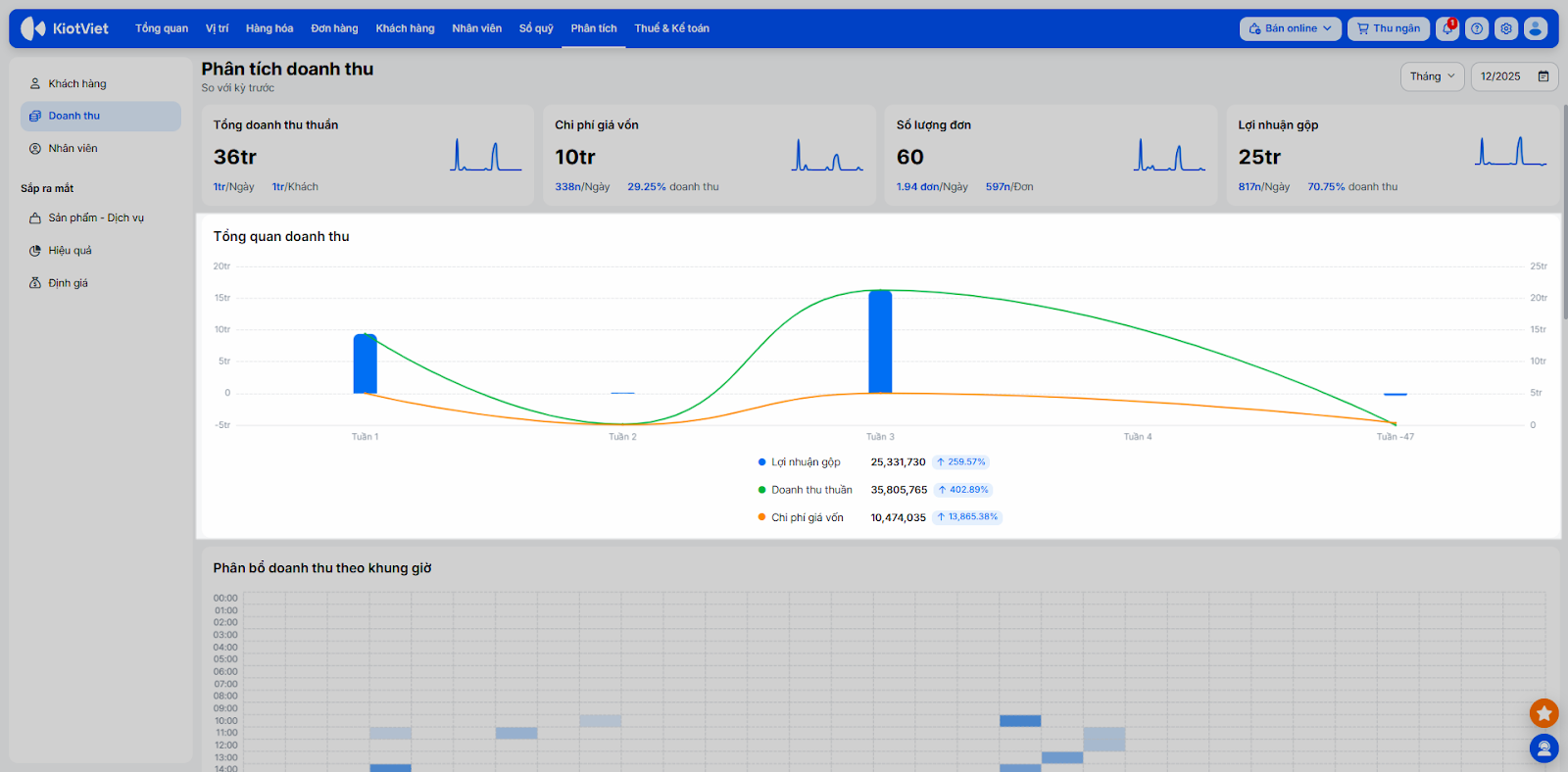Viewport: 1568px width, 772px height.
Task: Toggle the Chi phí giá vốn legend series
Action: coord(807,517)
